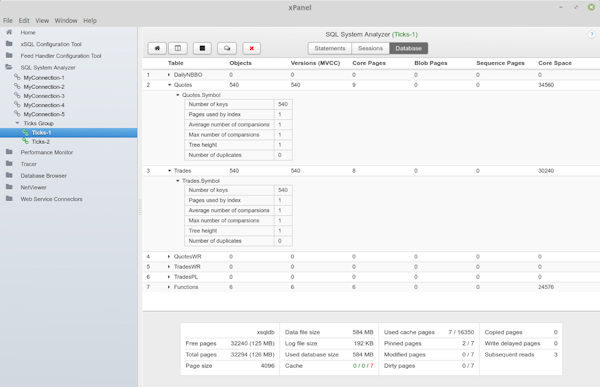The image size is (600, 387).
Task: Click the xSQL Configuration Tool folder icon
Action: pyautogui.click(x=9, y=44)
